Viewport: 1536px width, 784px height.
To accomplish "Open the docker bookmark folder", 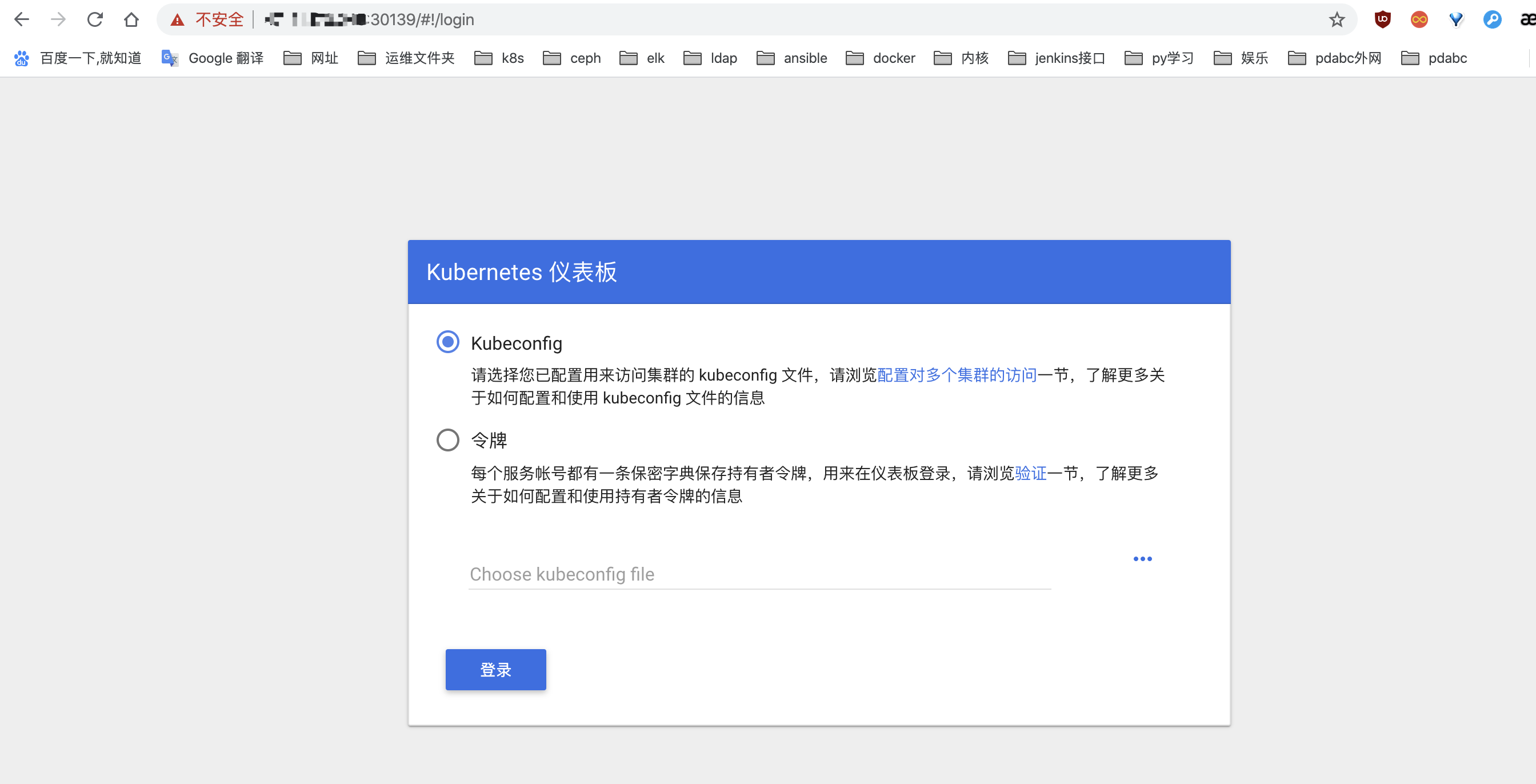I will point(880,58).
